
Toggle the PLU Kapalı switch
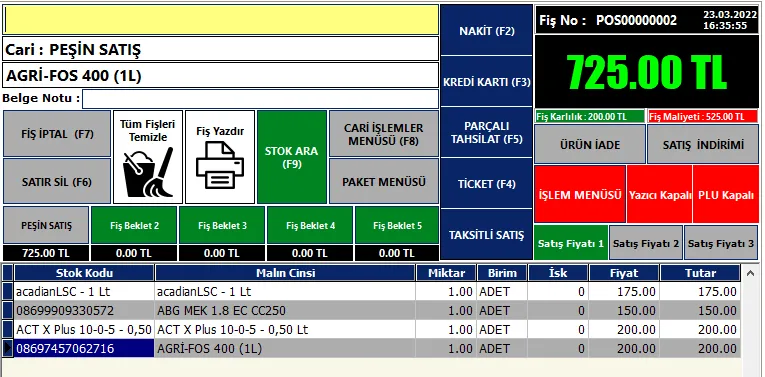726,194
